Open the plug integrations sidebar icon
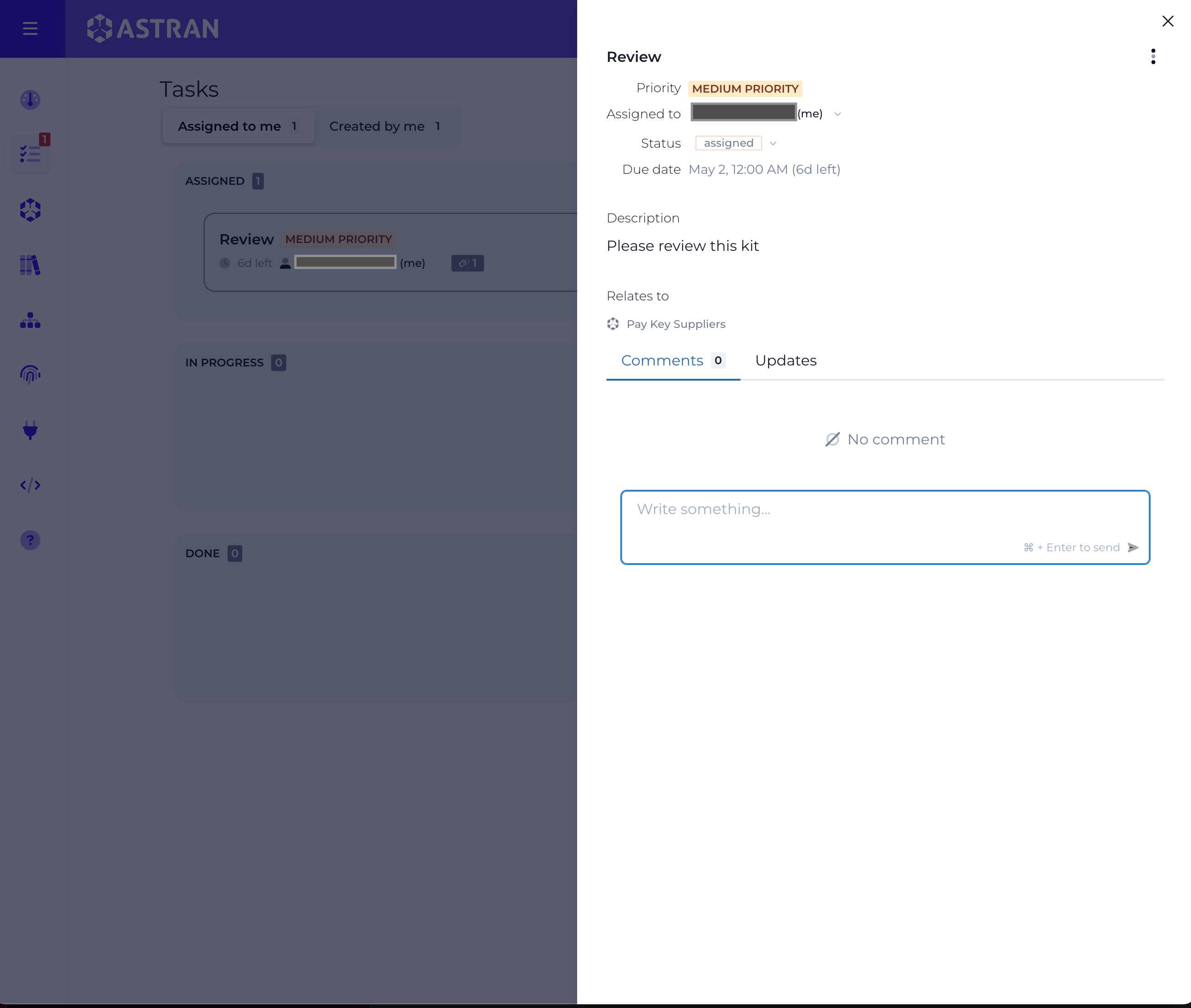 [30, 430]
